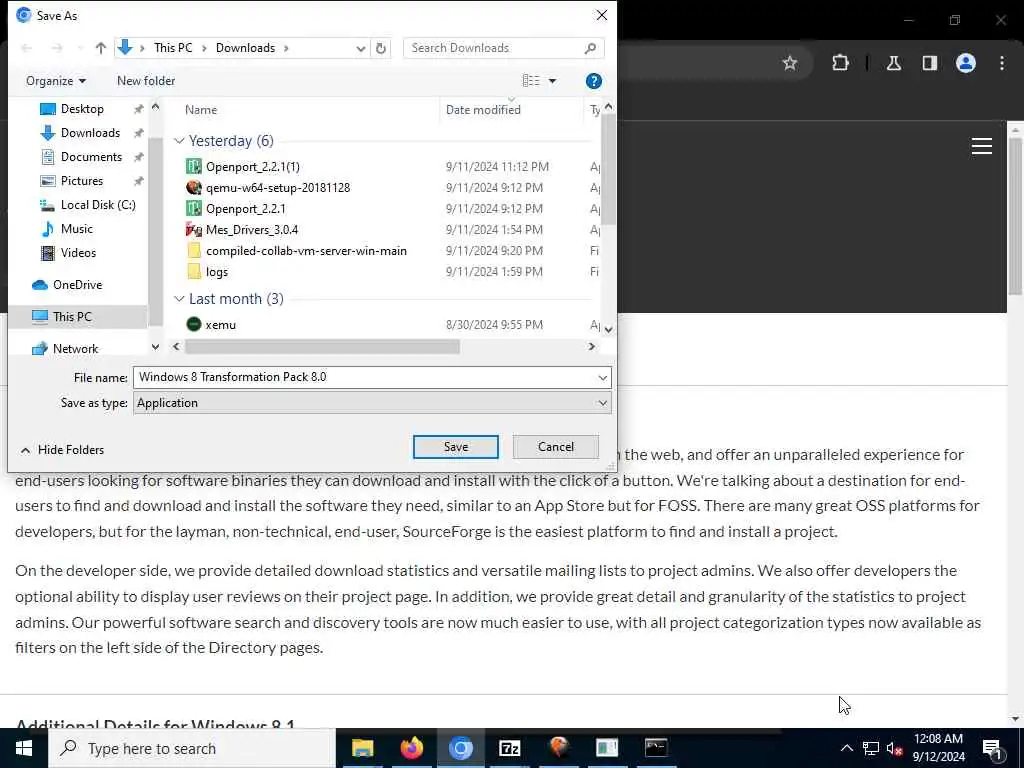Open the Save as type dropdown
Viewport: 1024px width, 768px height.
602,403
